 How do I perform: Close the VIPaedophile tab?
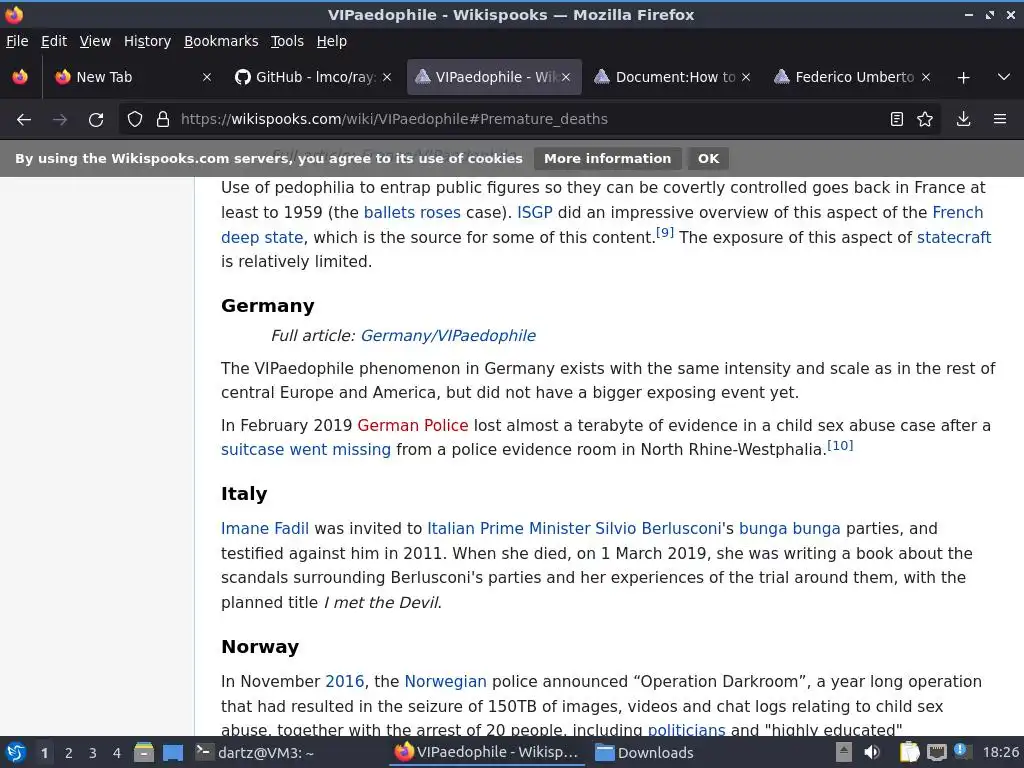[566, 77]
